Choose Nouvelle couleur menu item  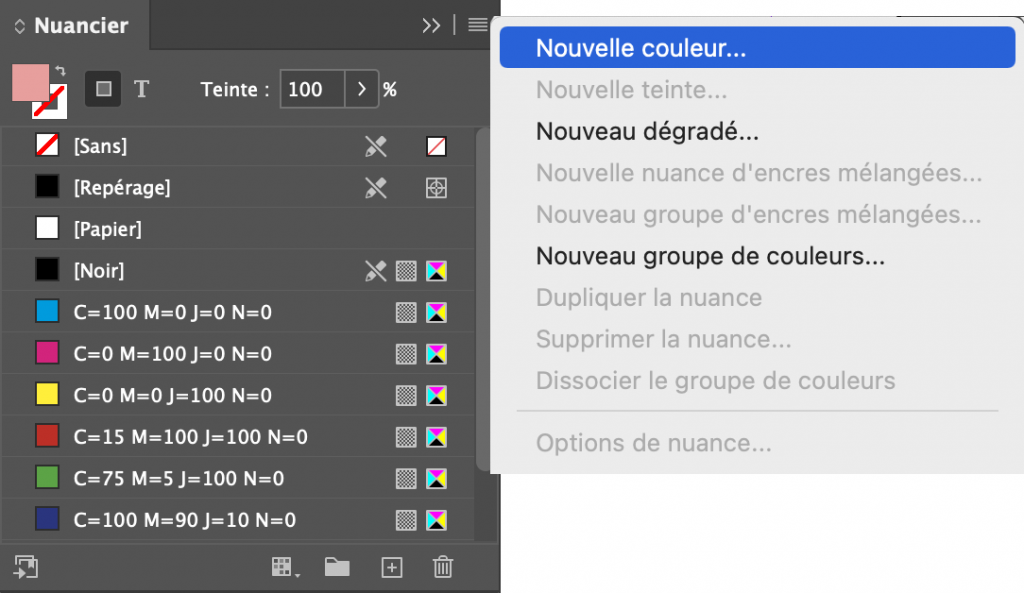pyautogui.click(x=641, y=48)
